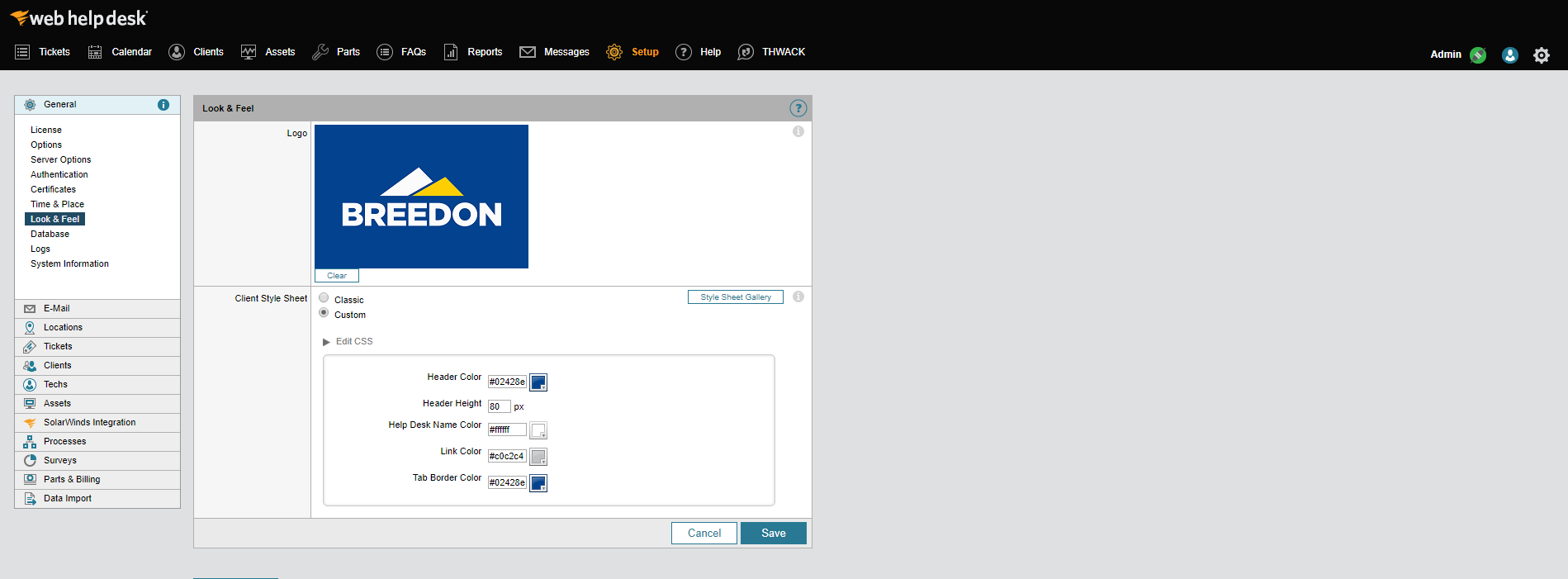Expand the Clients section in sidebar
This screenshot has width=1568, height=579.
point(97,366)
